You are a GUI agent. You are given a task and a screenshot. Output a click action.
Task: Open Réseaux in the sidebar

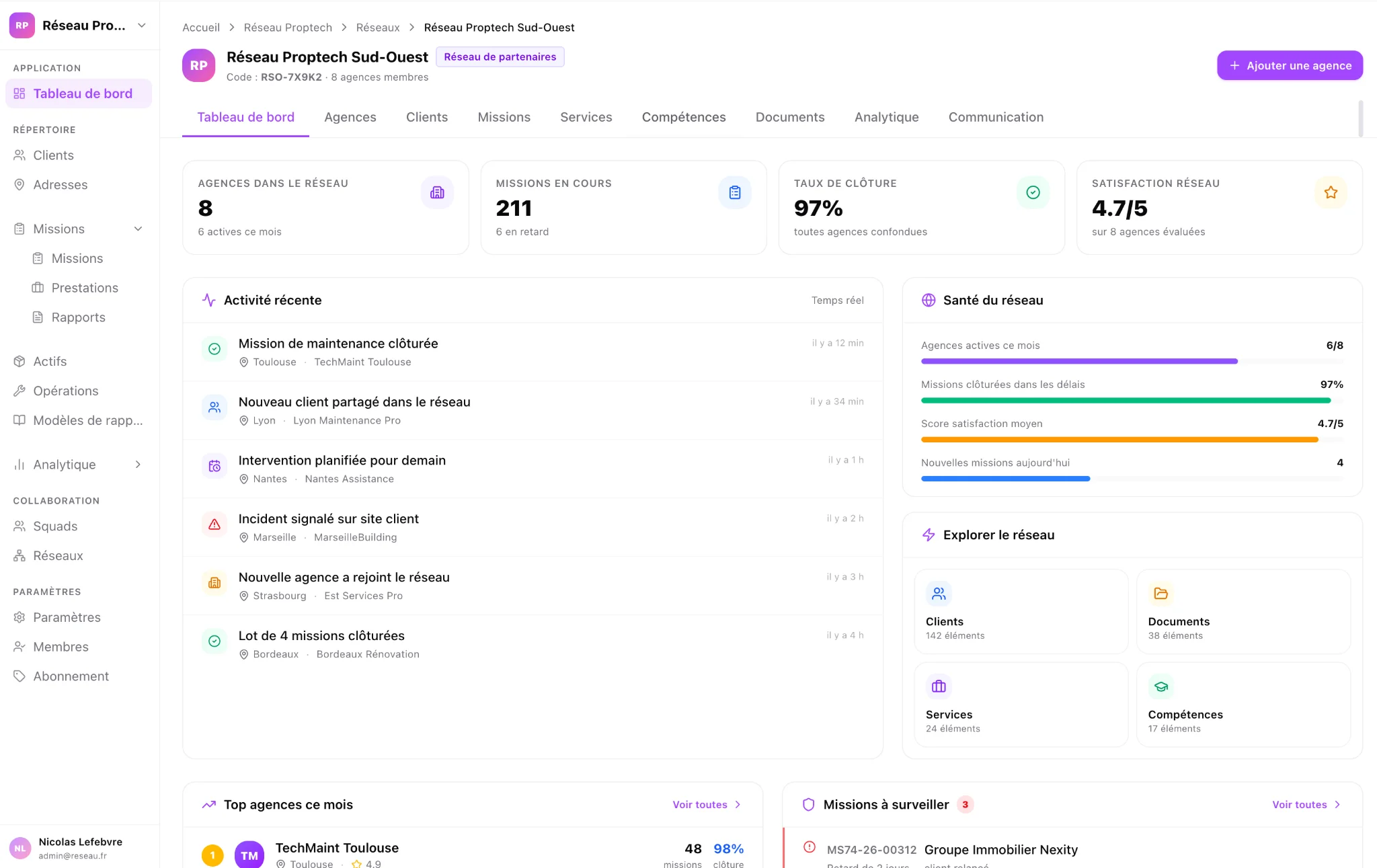58,556
